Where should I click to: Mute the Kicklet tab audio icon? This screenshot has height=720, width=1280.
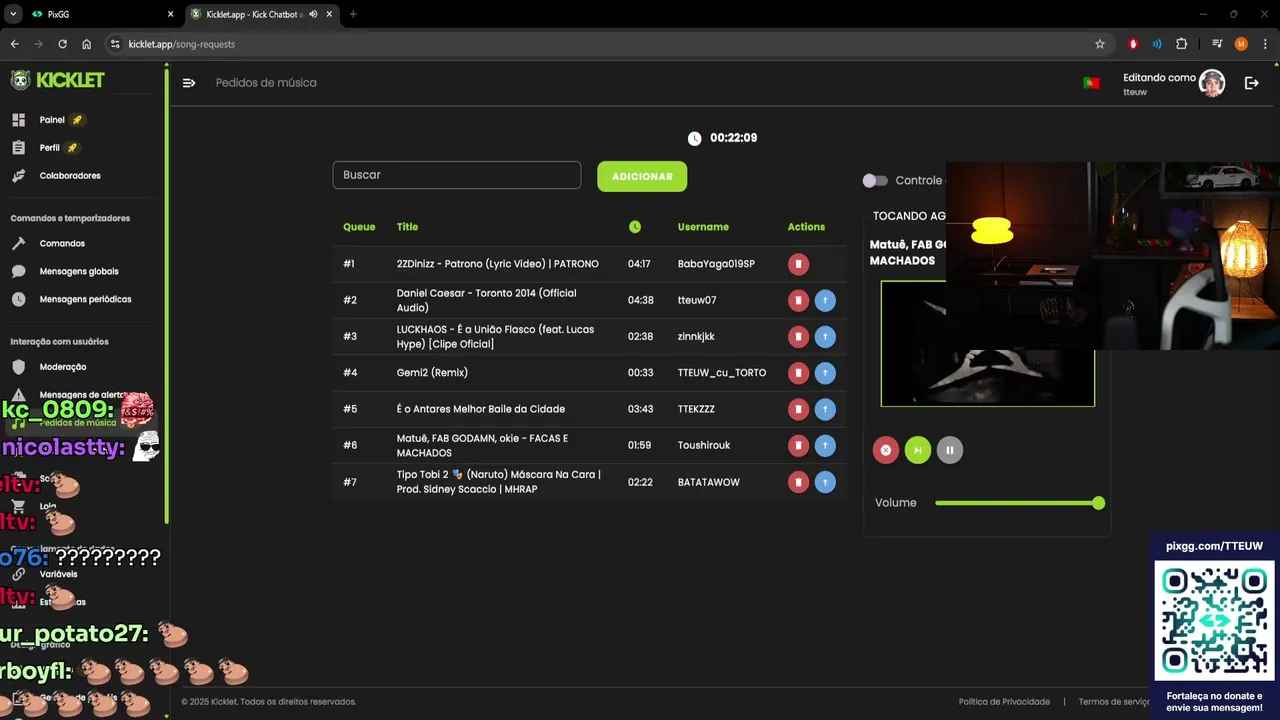pos(313,14)
